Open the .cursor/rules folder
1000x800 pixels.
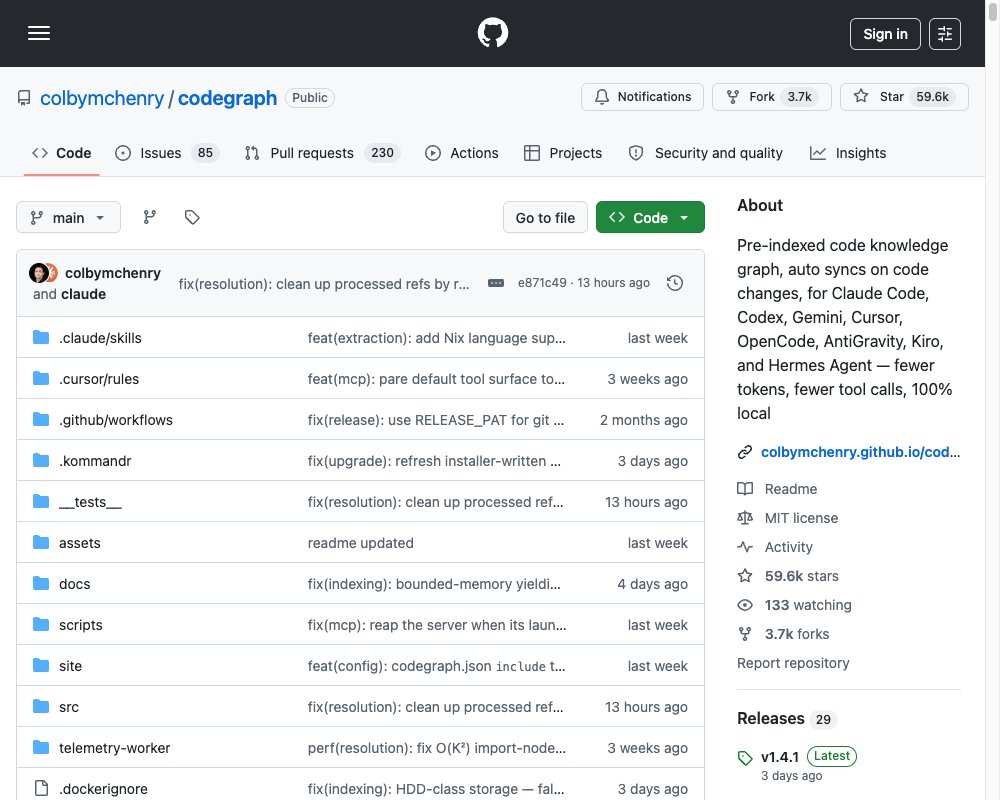99,379
